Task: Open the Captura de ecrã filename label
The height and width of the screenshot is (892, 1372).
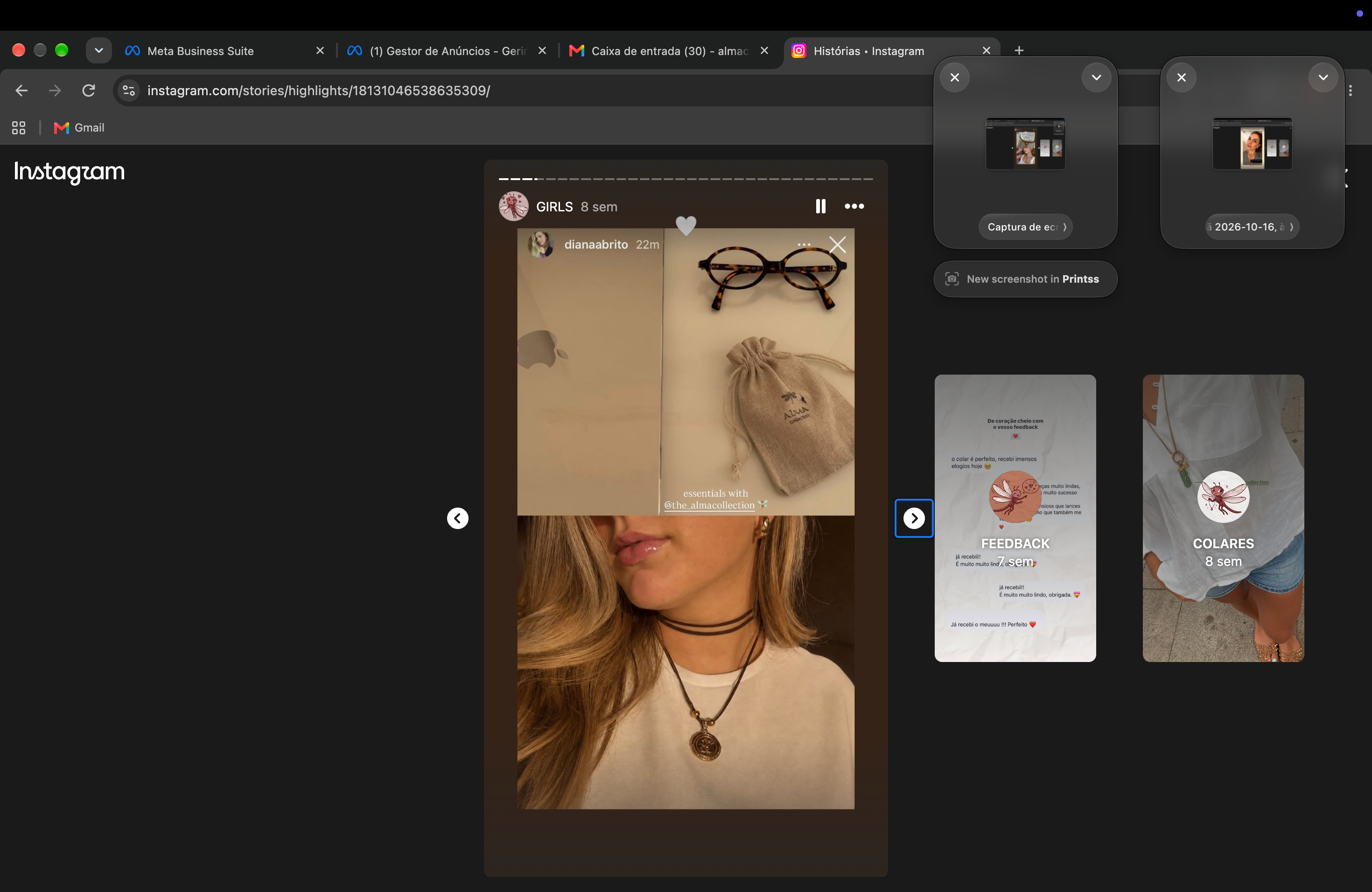Action: coord(1026,227)
